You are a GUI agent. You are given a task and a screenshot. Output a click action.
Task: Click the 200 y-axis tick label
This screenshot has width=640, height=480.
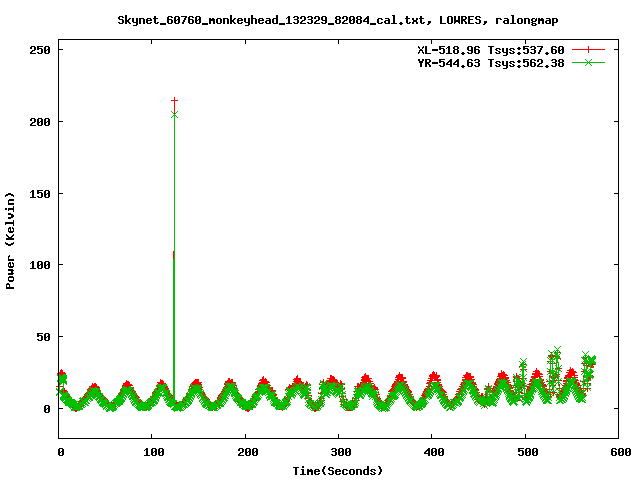[40, 122]
